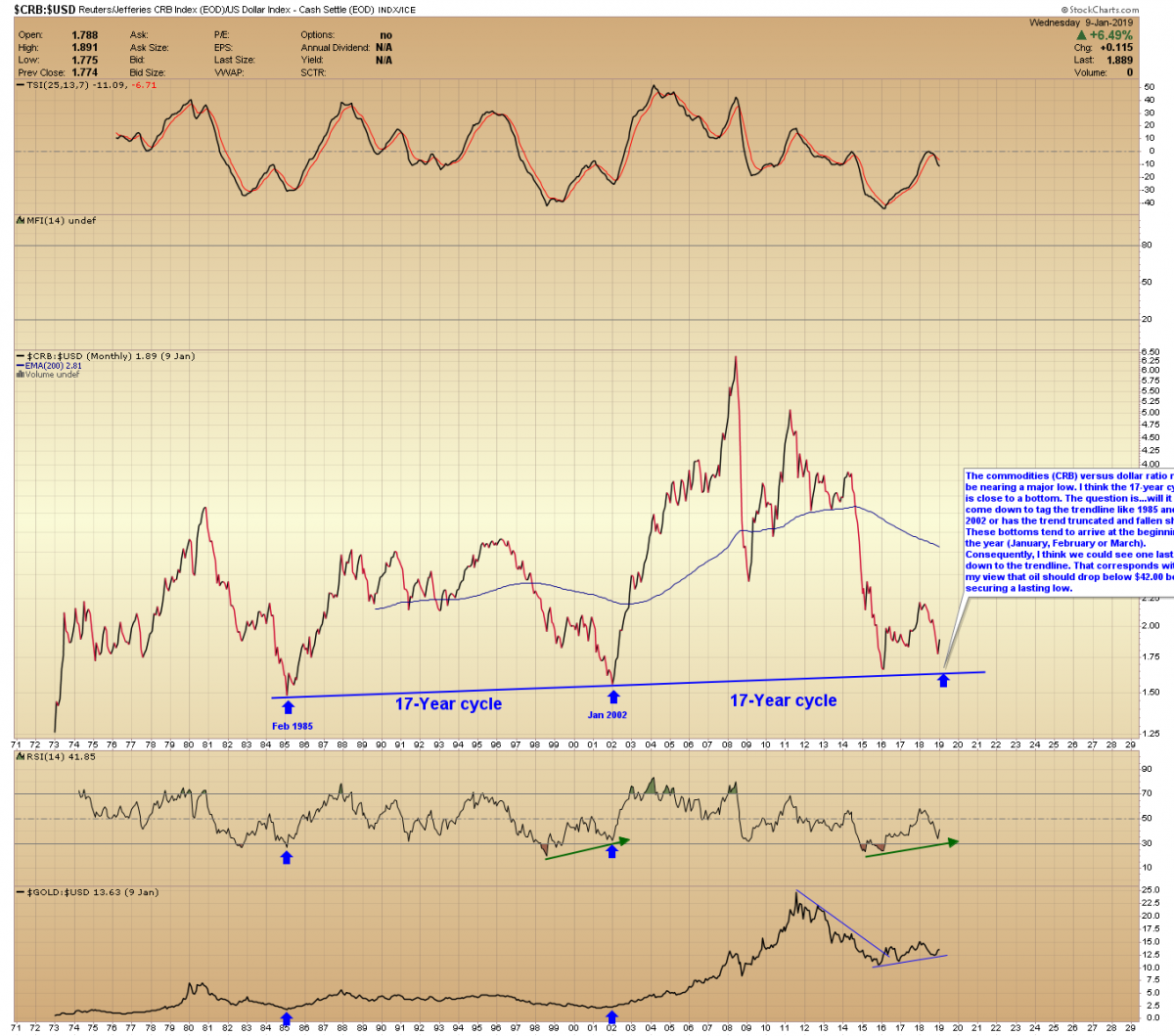Click the blue arrow above Jan 2002
The height and width of the screenshot is (1036, 1174).
coord(613,697)
